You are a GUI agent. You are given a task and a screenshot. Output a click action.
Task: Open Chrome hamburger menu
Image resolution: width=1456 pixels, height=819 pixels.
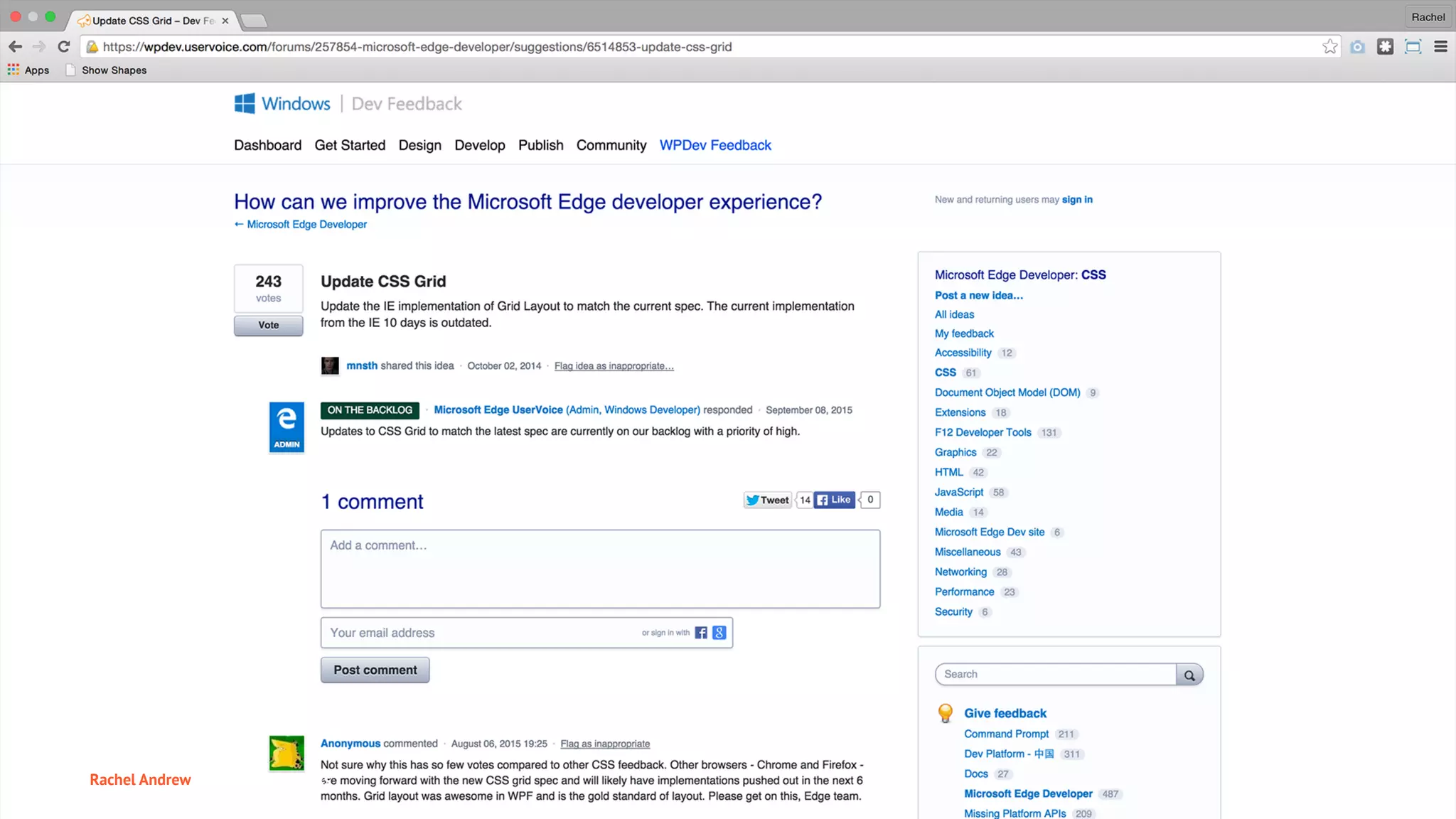(1440, 47)
